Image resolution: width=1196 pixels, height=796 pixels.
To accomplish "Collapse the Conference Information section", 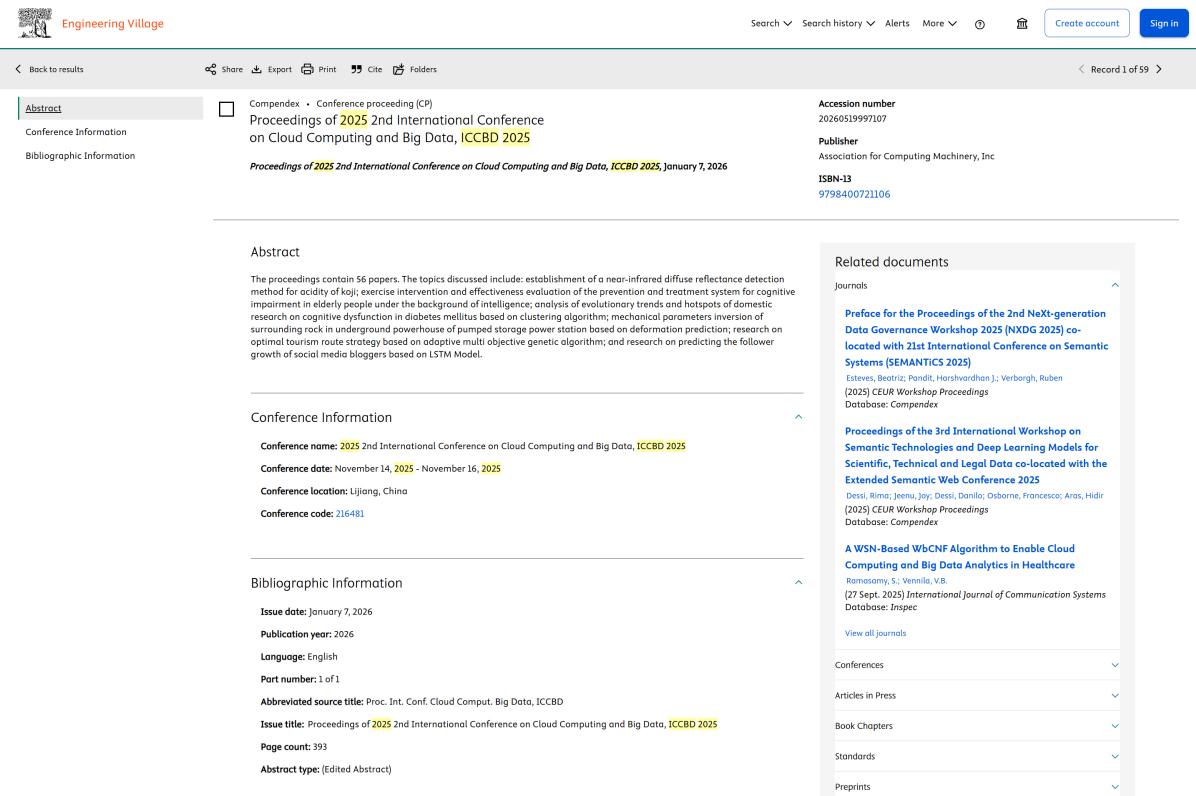I will (x=798, y=417).
